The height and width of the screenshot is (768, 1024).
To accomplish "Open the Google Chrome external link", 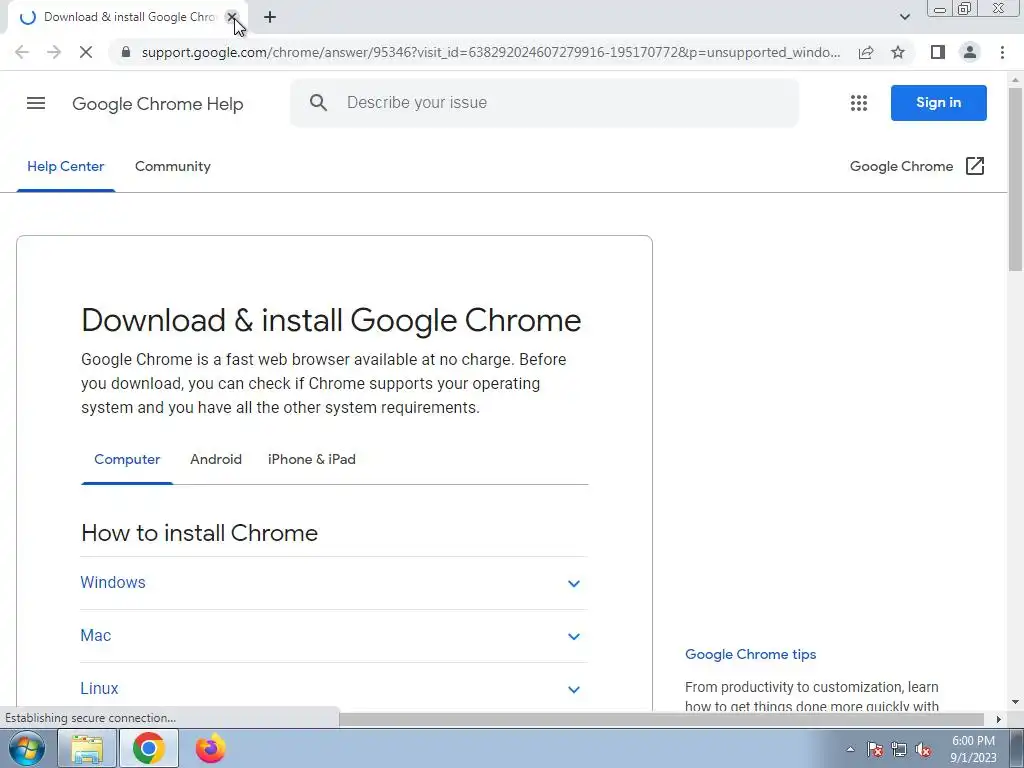I will coord(917,167).
